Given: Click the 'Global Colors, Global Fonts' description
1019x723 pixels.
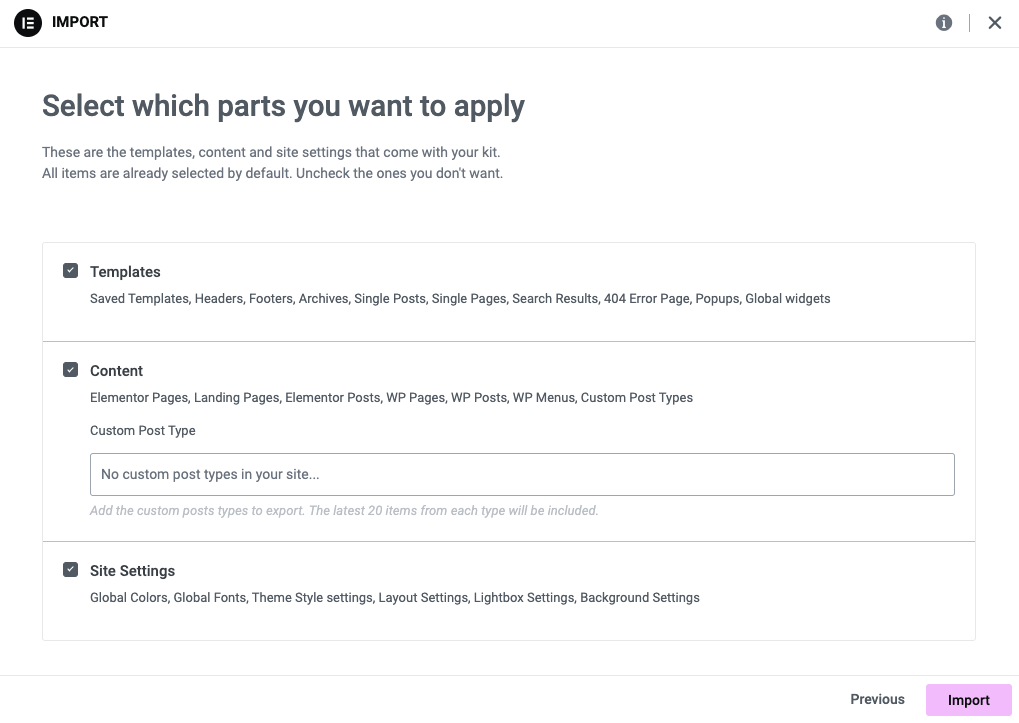Looking at the screenshot, I should tap(394, 597).
